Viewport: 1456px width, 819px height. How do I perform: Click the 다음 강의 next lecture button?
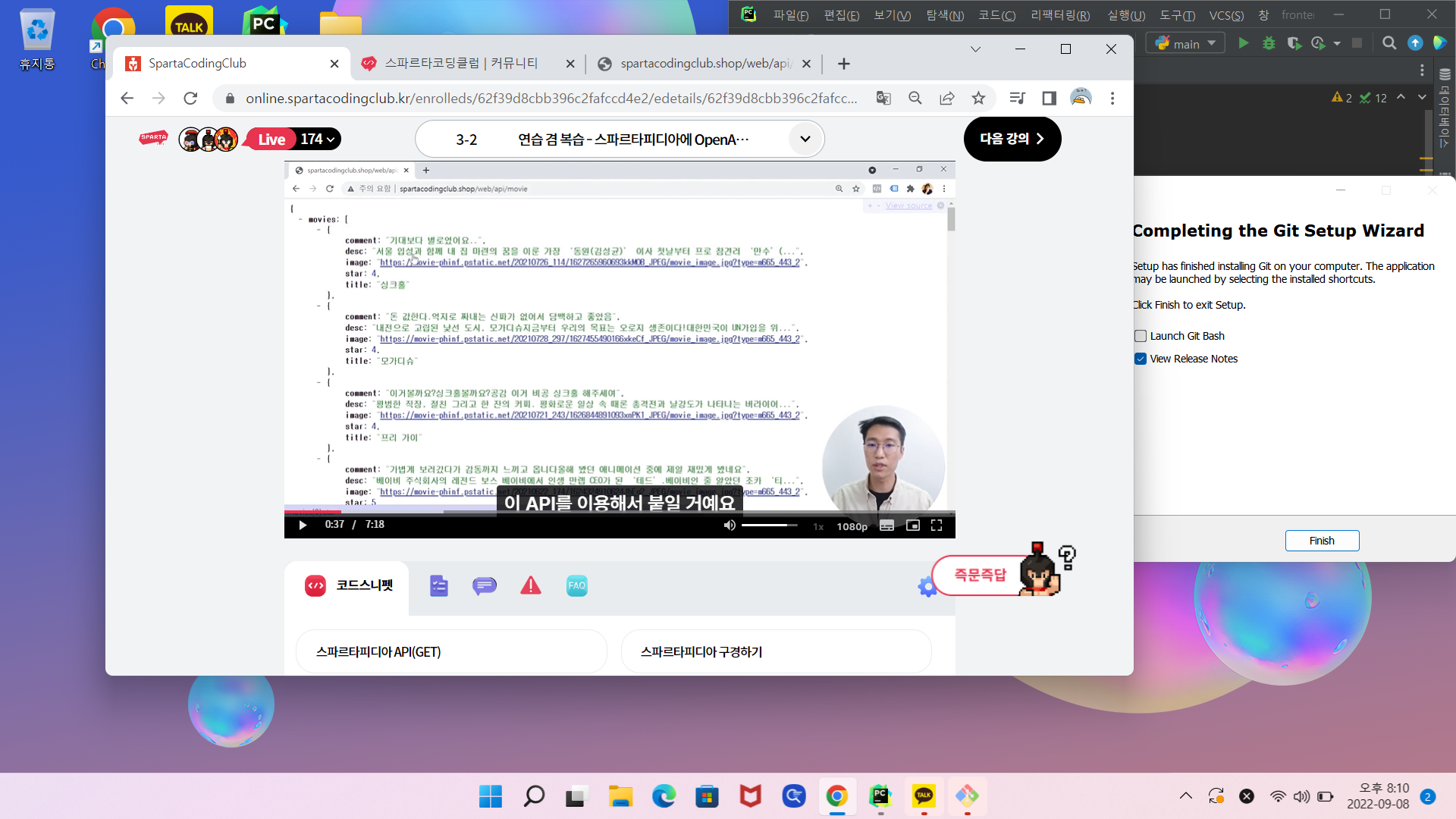point(1012,139)
